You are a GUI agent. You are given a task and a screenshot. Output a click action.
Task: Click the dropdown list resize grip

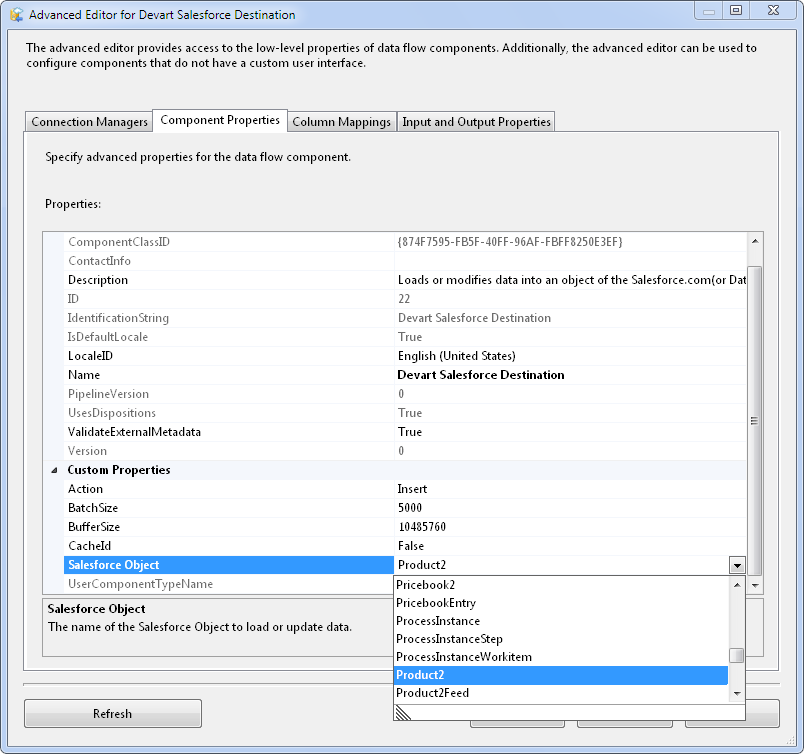pyautogui.click(x=404, y=712)
